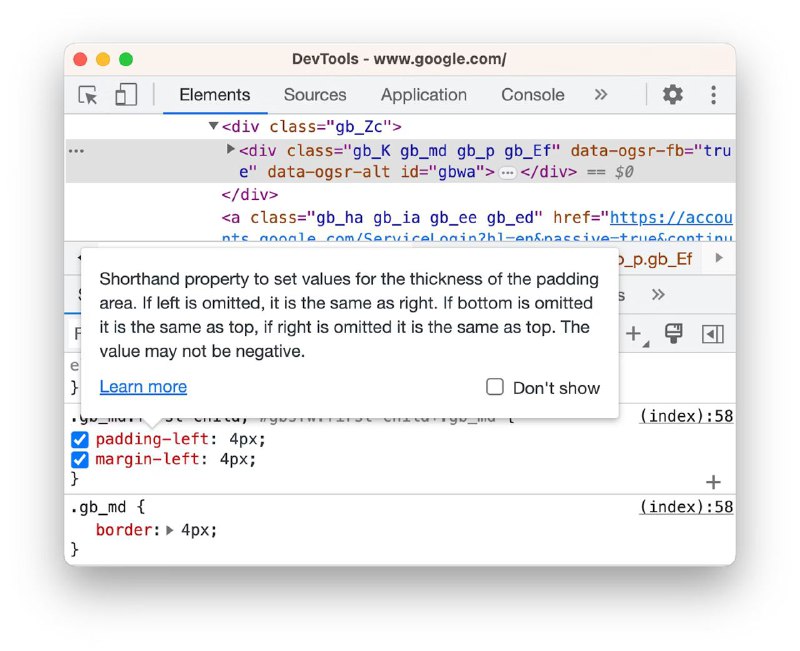The image size is (800, 651).
Task: Maximize the window with green button
Action: pos(126,59)
